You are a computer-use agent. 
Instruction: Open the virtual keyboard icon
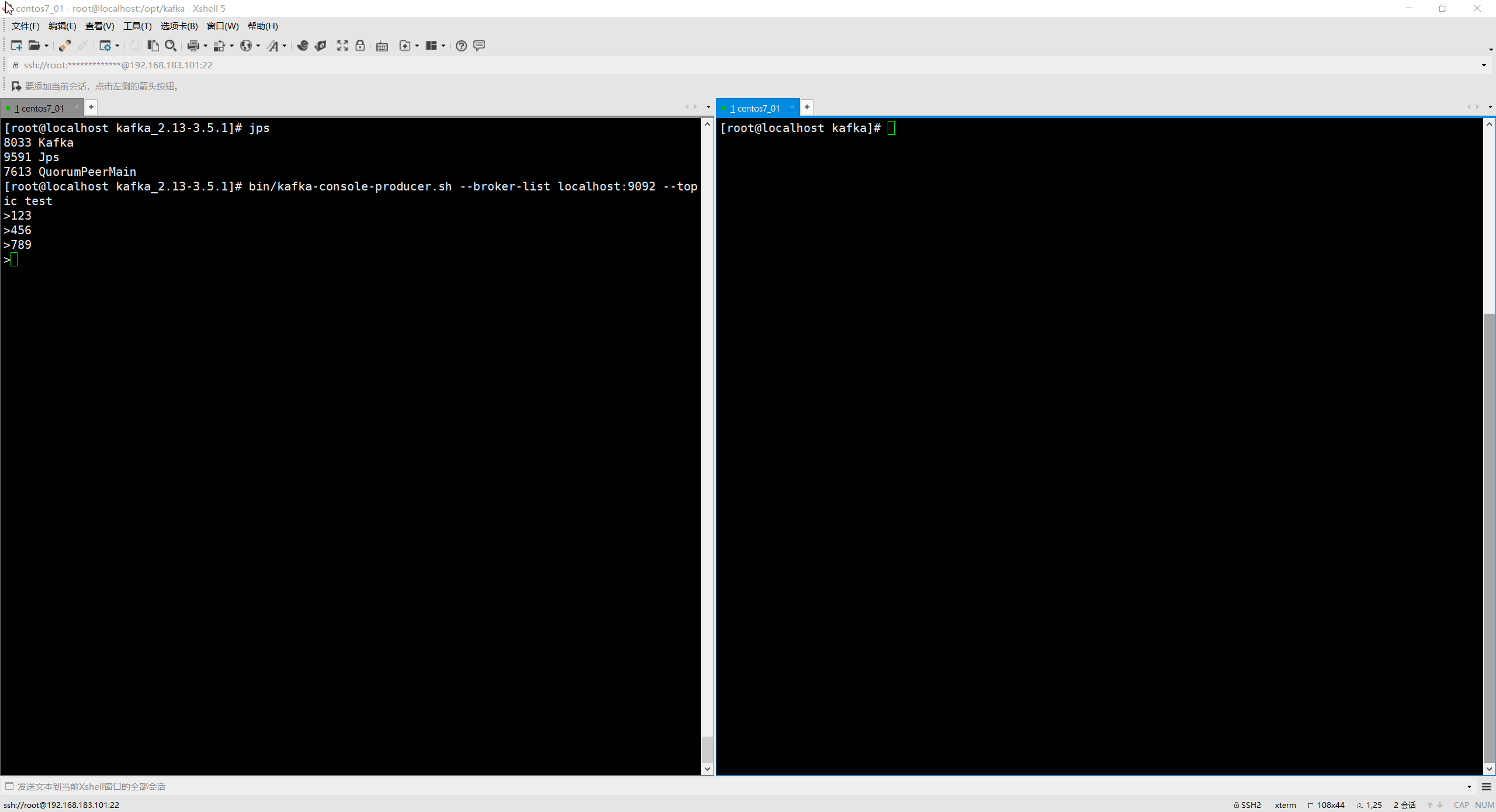click(x=382, y=46)
